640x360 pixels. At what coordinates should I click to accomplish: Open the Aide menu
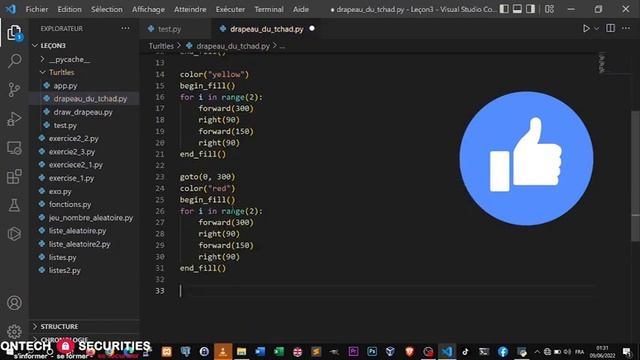(300, 9)
